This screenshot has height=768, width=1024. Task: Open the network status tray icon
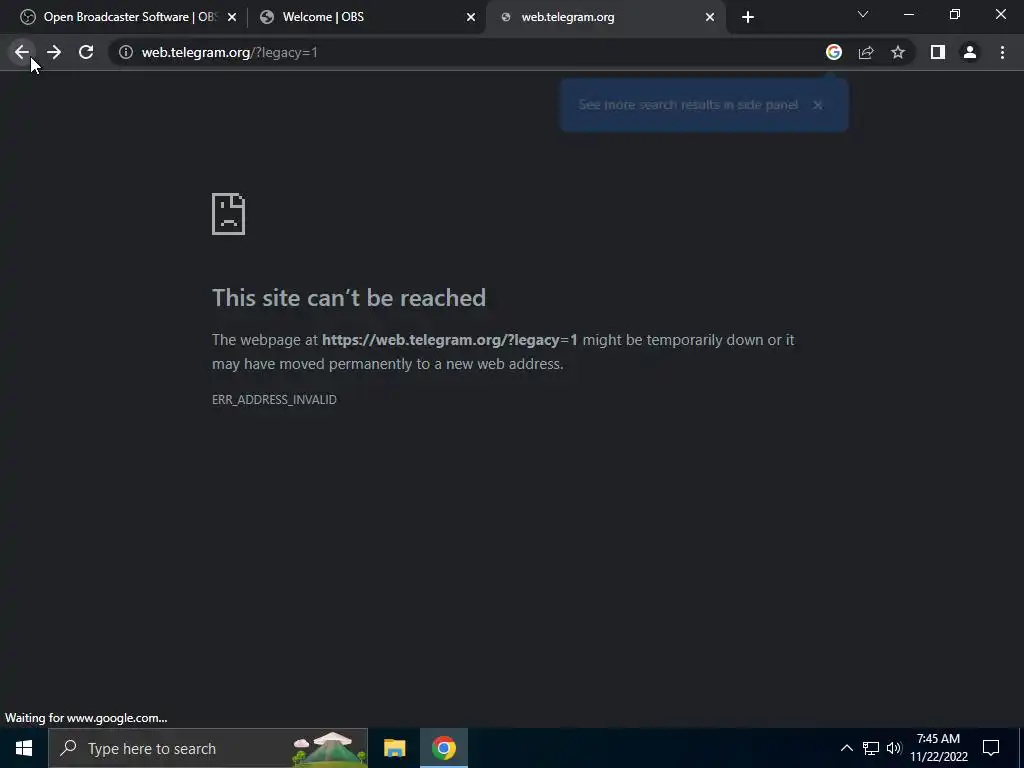pyautogui.click(x=871, y=748)
